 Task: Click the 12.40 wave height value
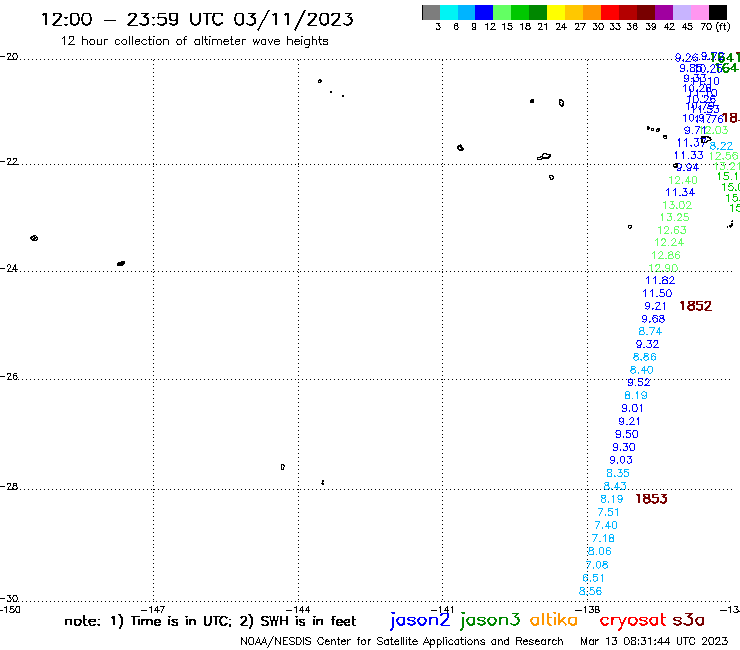coord(683,180)
